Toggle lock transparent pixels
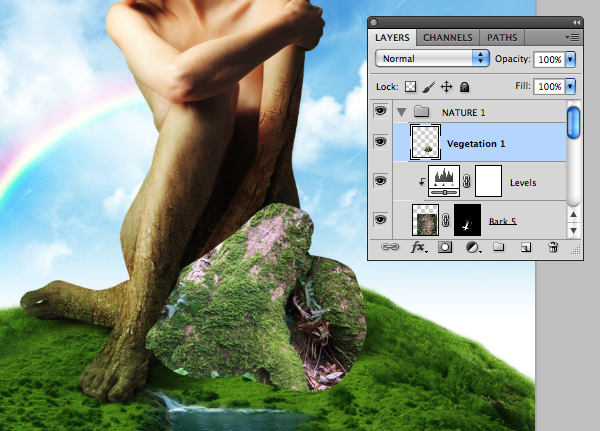The width and height of the screenshot is (600, 431). (x=410, y=87)
